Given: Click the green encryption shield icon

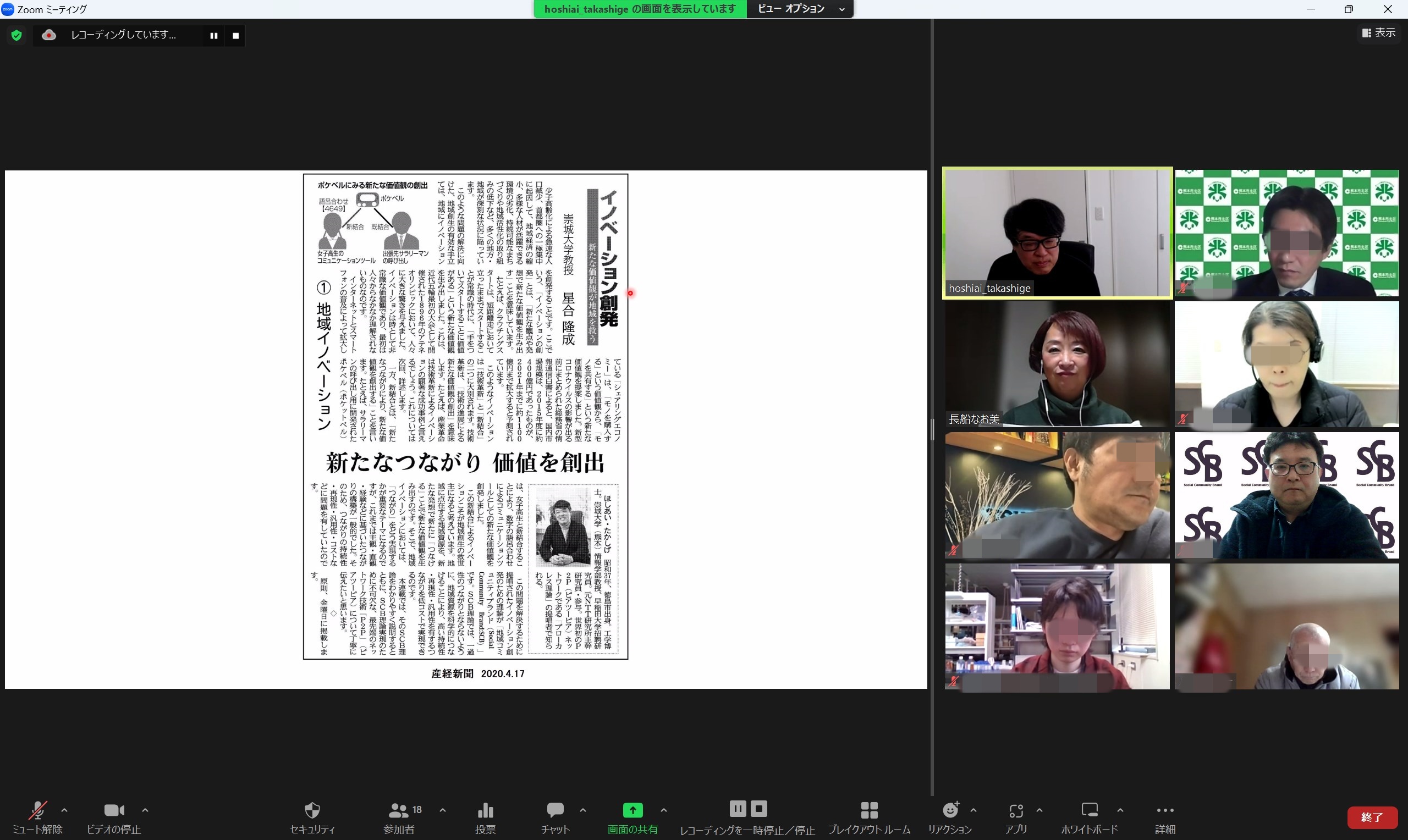Looking at the screenshot, I should 16,35.
